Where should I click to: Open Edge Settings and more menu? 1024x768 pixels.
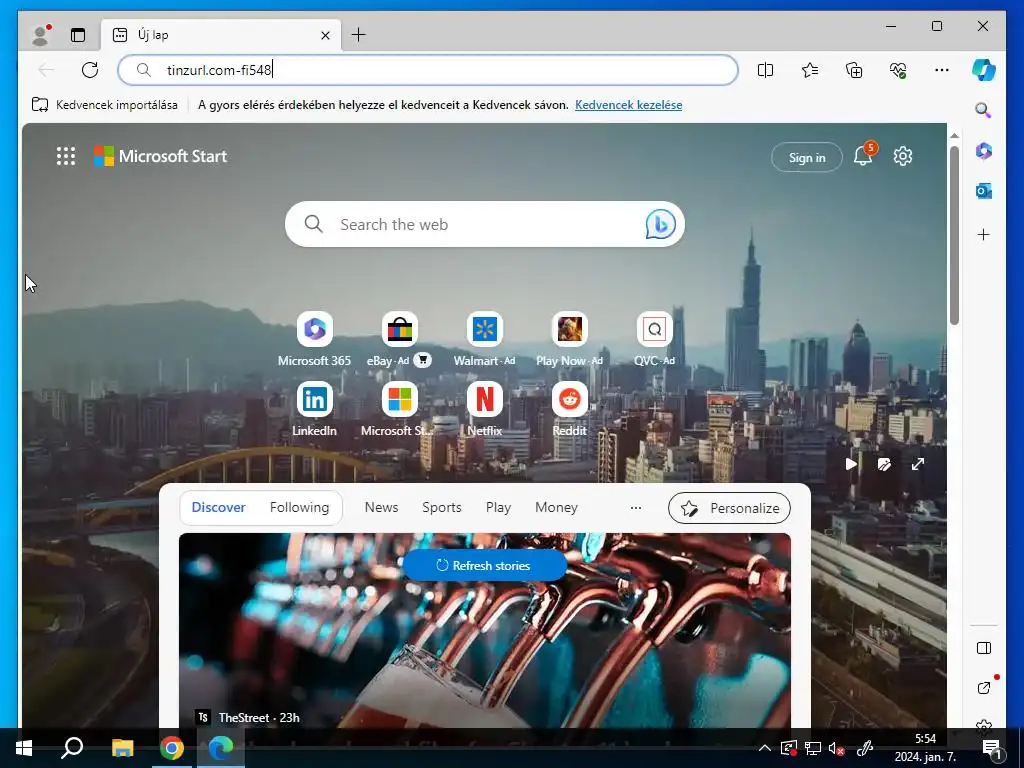(x=942, y=70)
